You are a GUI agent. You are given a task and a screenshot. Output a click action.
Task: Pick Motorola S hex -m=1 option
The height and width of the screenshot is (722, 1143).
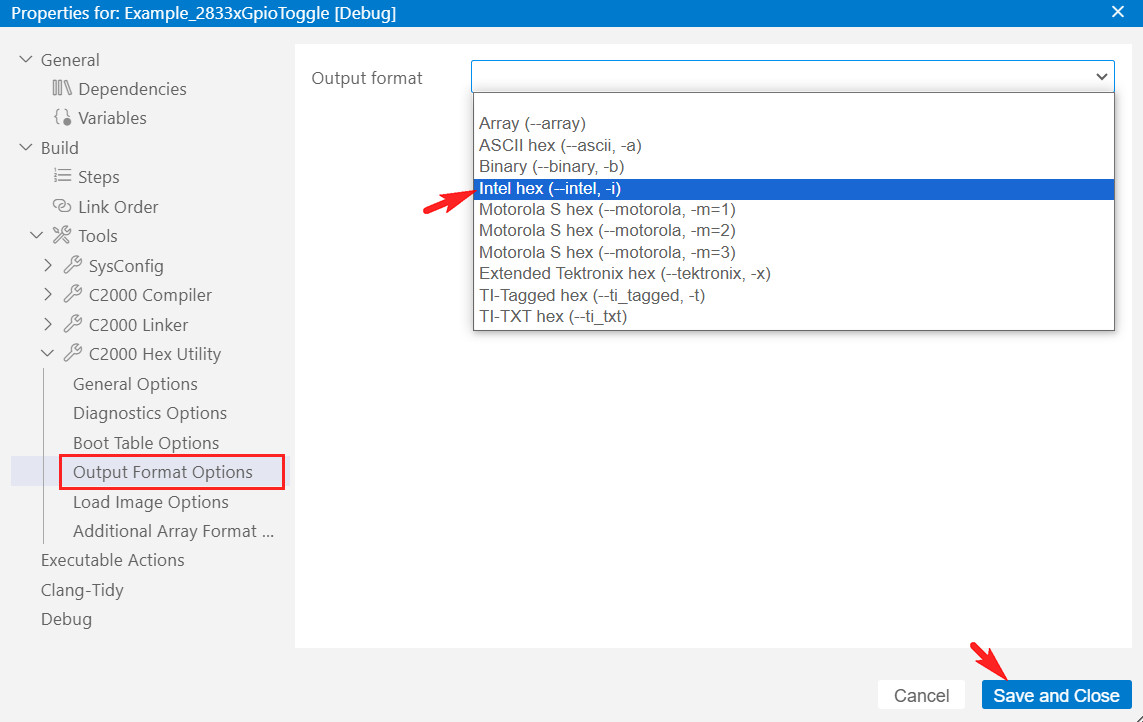794,209
